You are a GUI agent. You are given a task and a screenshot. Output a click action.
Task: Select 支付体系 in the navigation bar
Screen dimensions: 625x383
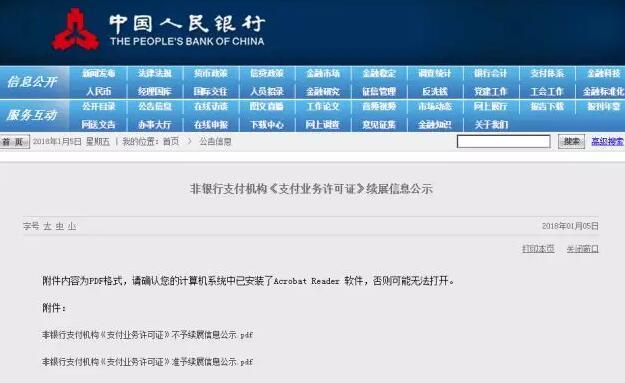point(547,73)
